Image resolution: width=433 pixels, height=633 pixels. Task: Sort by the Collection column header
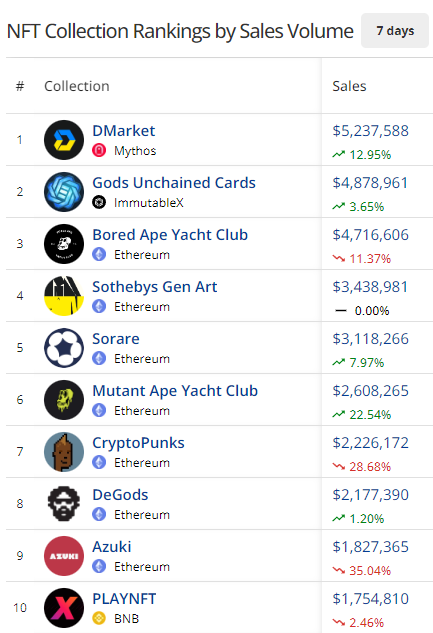click(x=77, y=86)
